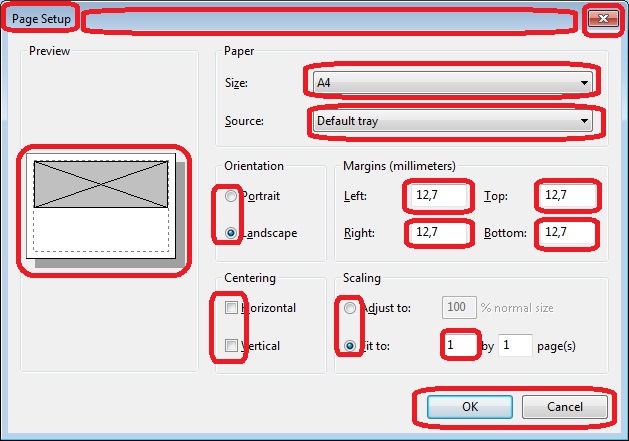Click the page preview thumbnail
The image size is (629, 441).
point(100,209)
